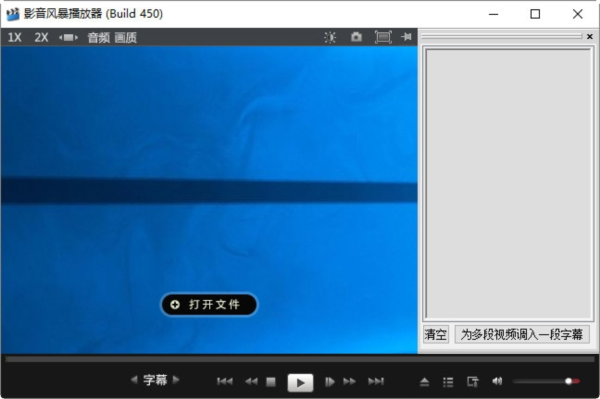Skip to the next track
The width and height of the screenshot is (600, 399).
(x=376, y=381)
